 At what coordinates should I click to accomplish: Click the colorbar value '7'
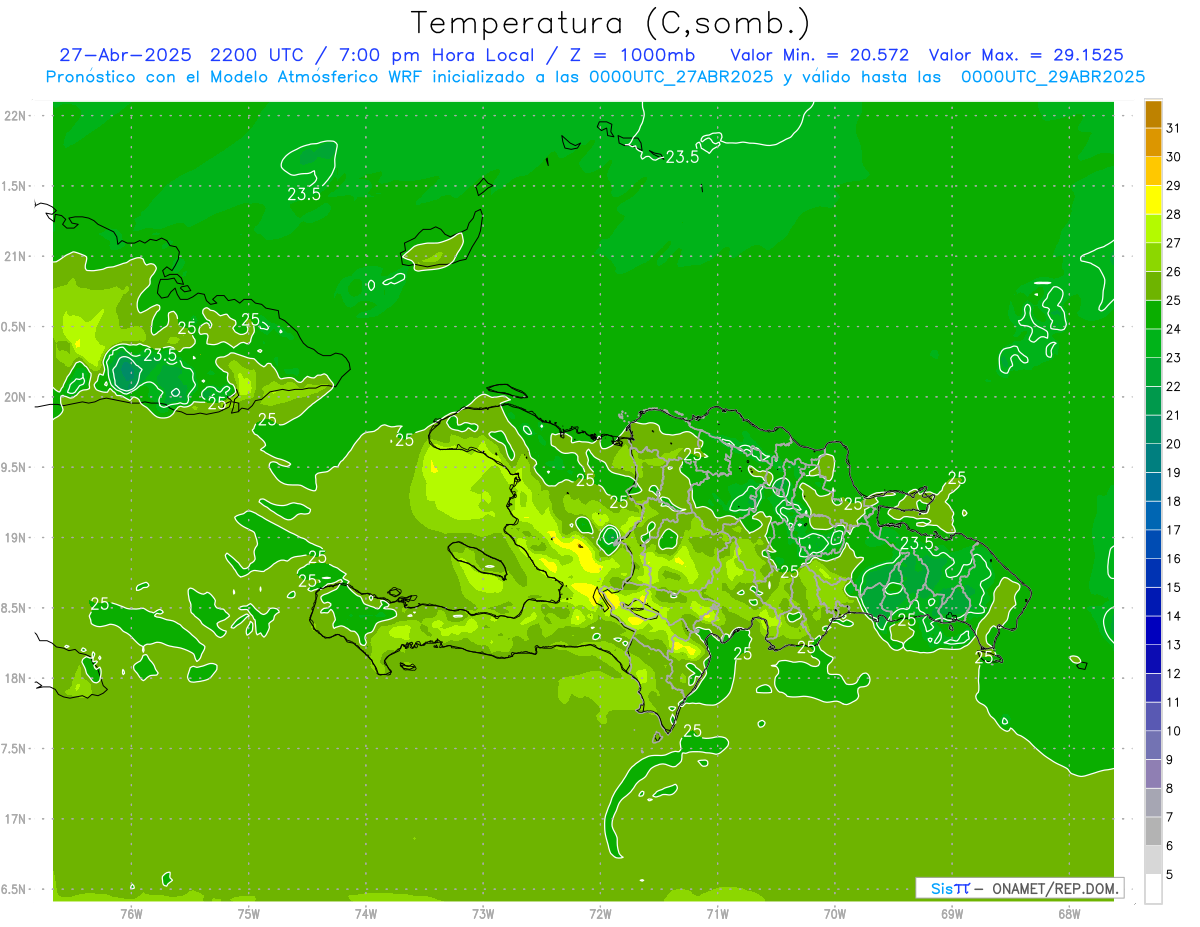pyautogui.click(x=1170, y=817)
